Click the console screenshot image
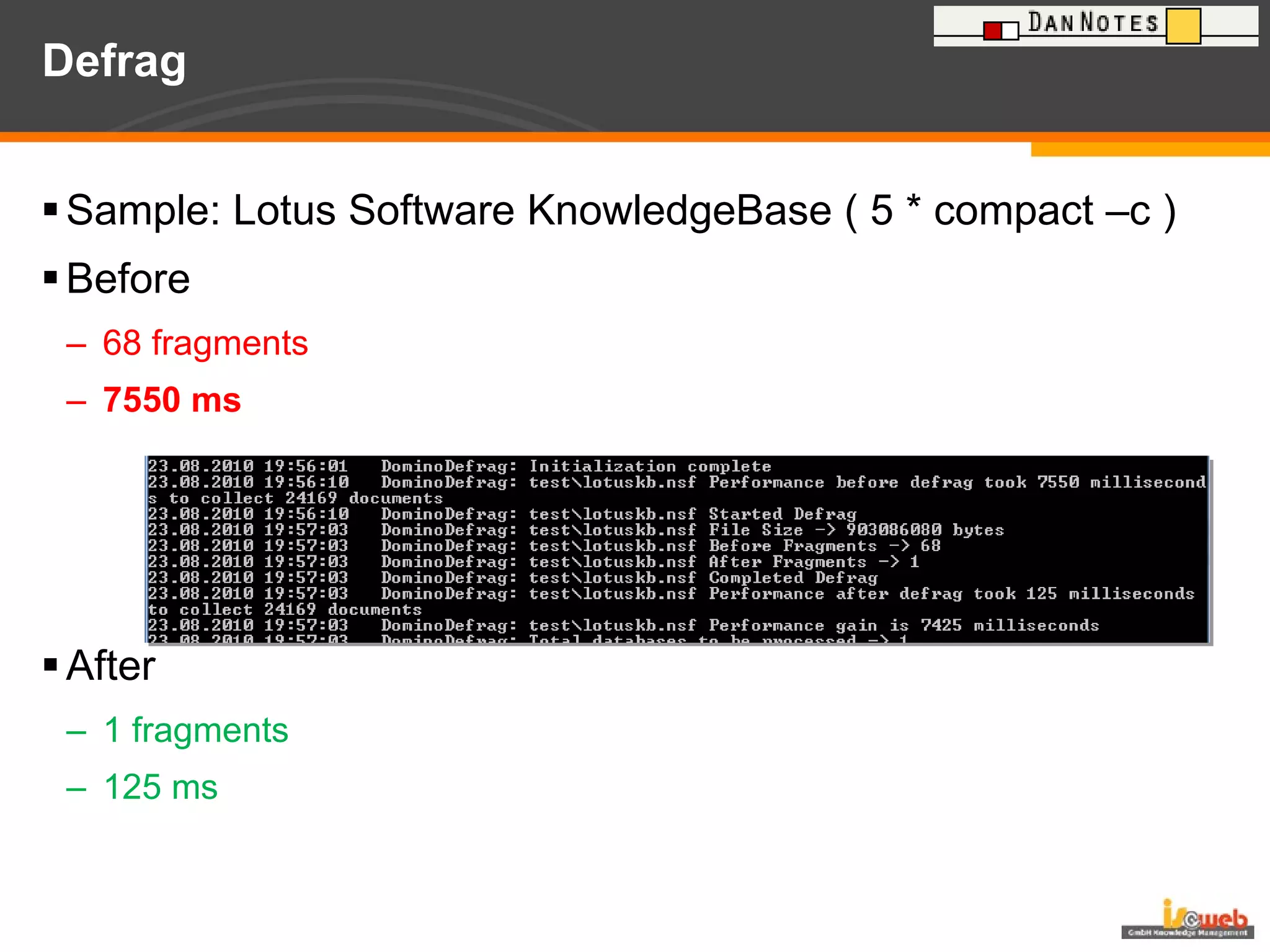This screenshot has height=952, width=1270. (x=678, y=550)
